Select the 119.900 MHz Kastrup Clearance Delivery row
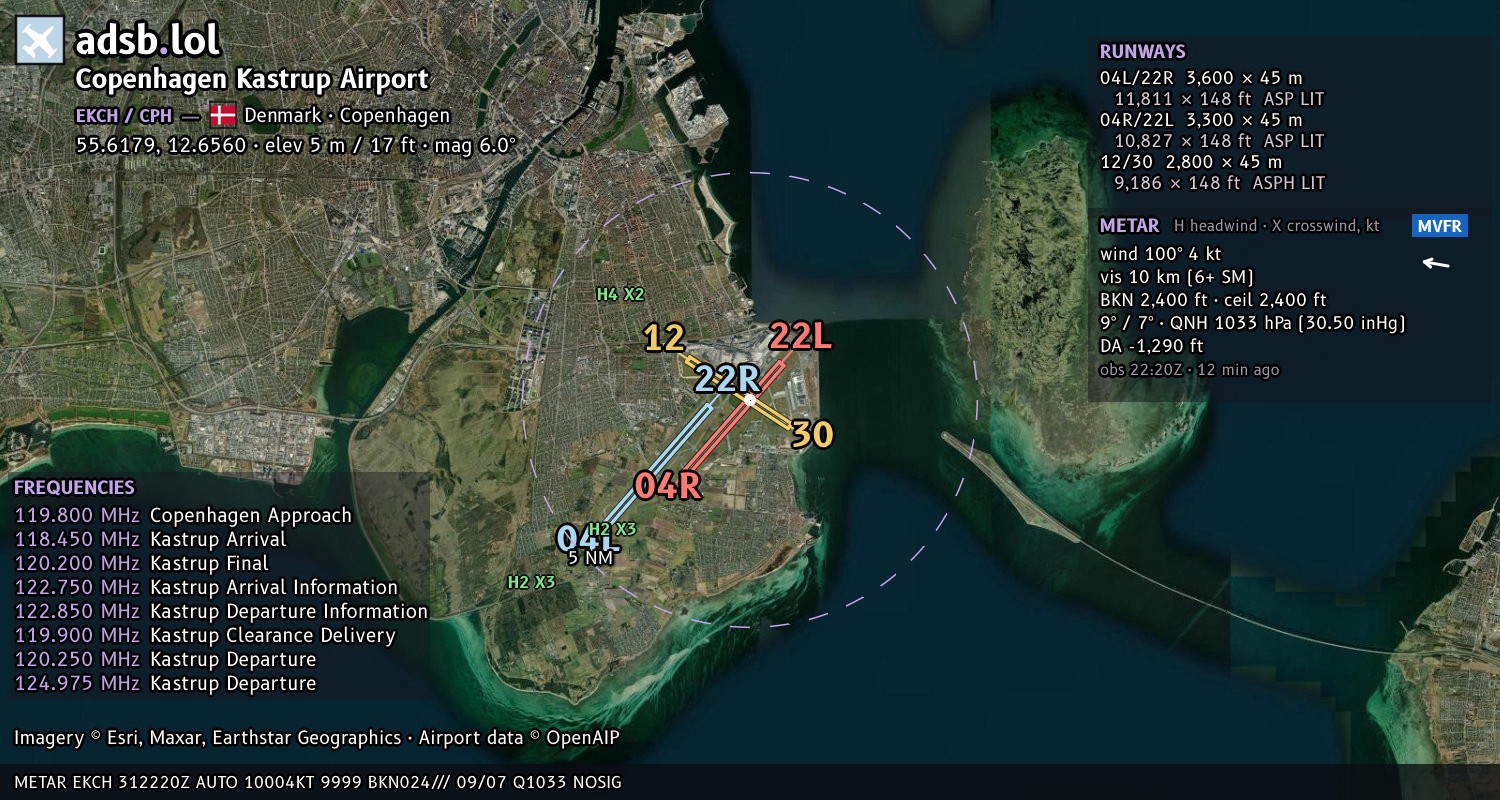Viewport: 1500px width, 800px height. [x=205, y=636]
